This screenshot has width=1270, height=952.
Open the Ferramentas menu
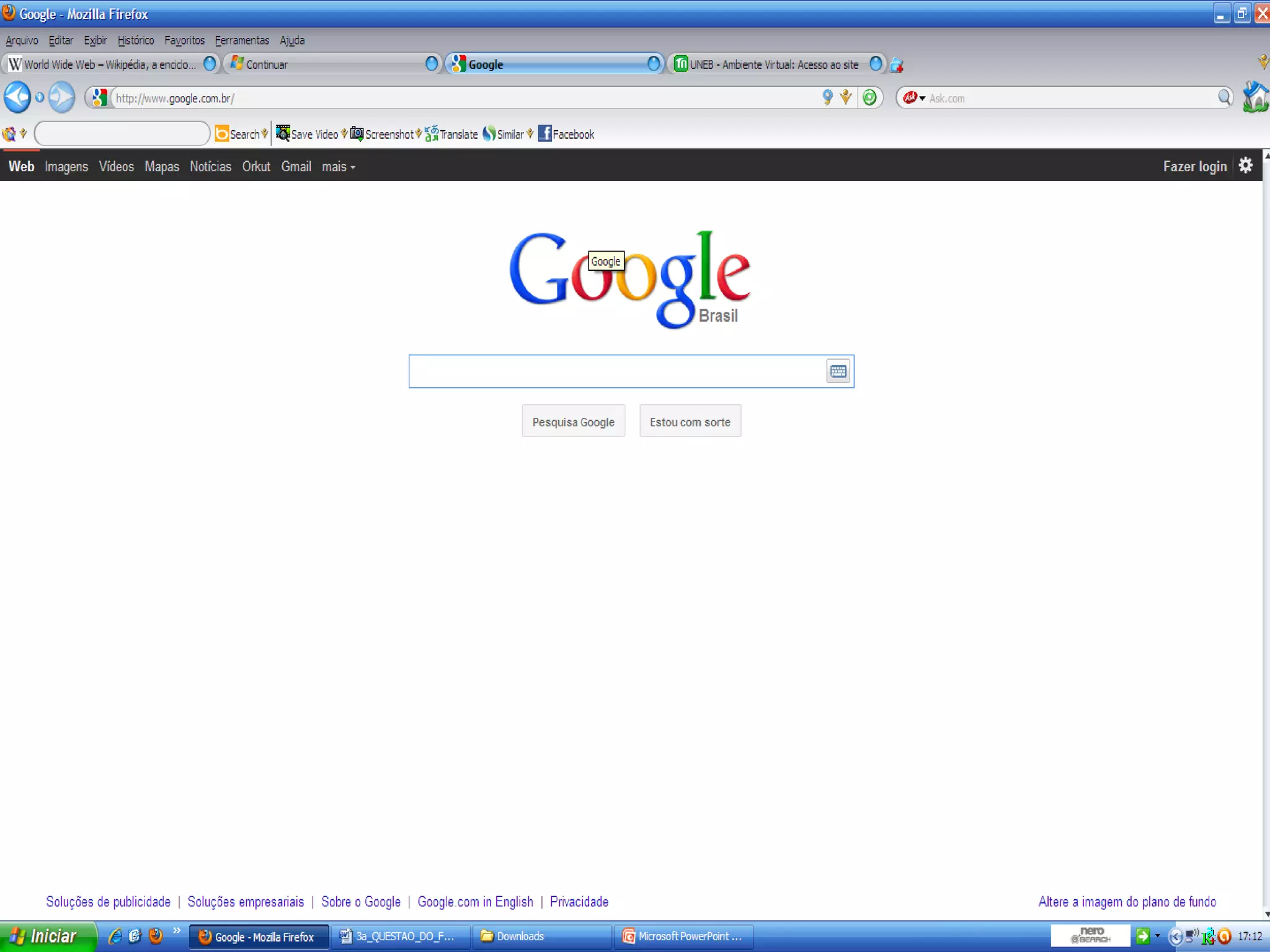tap(242, 40)
